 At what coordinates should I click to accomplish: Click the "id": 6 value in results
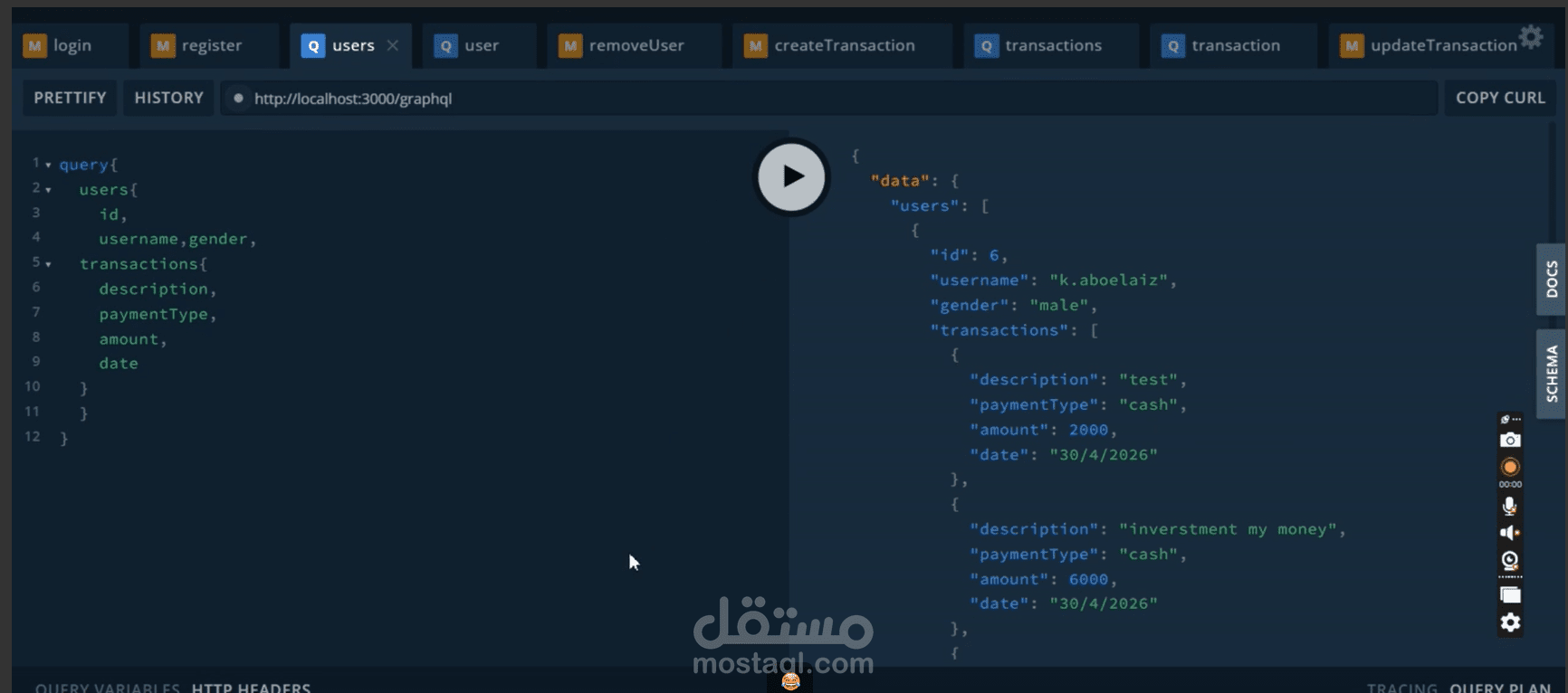pyautogui.click(x=993, y=255)
